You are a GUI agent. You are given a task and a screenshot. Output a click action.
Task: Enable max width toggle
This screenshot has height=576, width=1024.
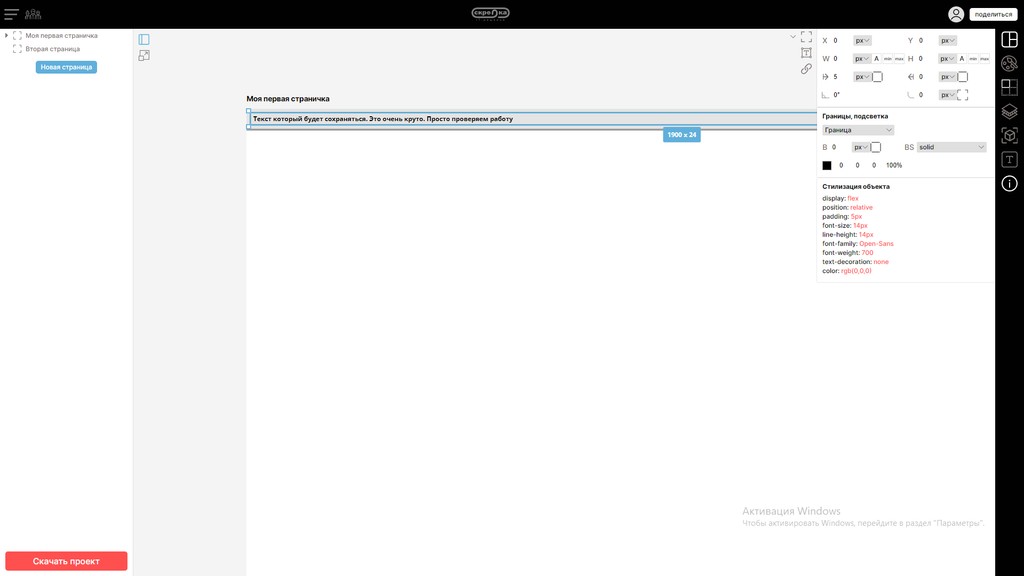click(x=899, y=59)
